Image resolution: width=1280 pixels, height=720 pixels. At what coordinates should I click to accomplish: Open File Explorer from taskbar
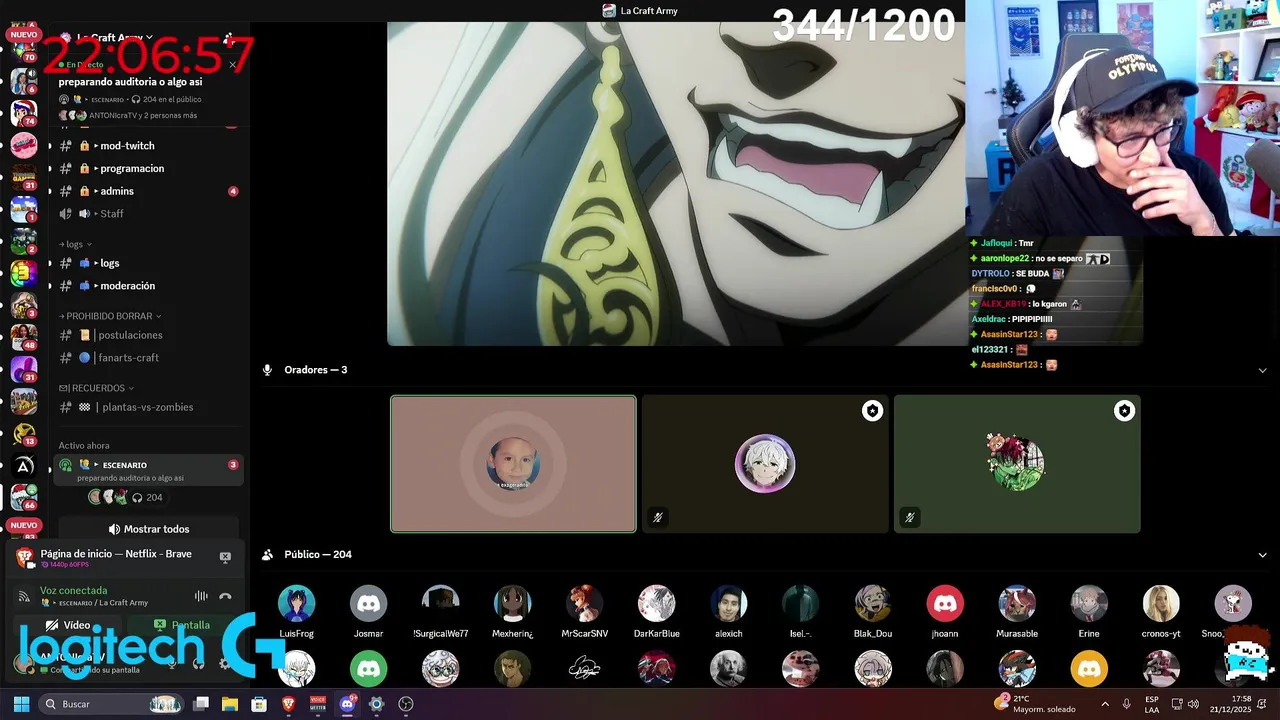click(230, 704)
